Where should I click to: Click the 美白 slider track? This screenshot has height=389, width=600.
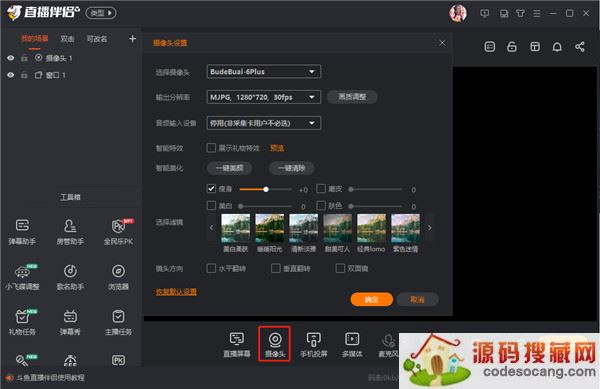(x=265, y=206)
